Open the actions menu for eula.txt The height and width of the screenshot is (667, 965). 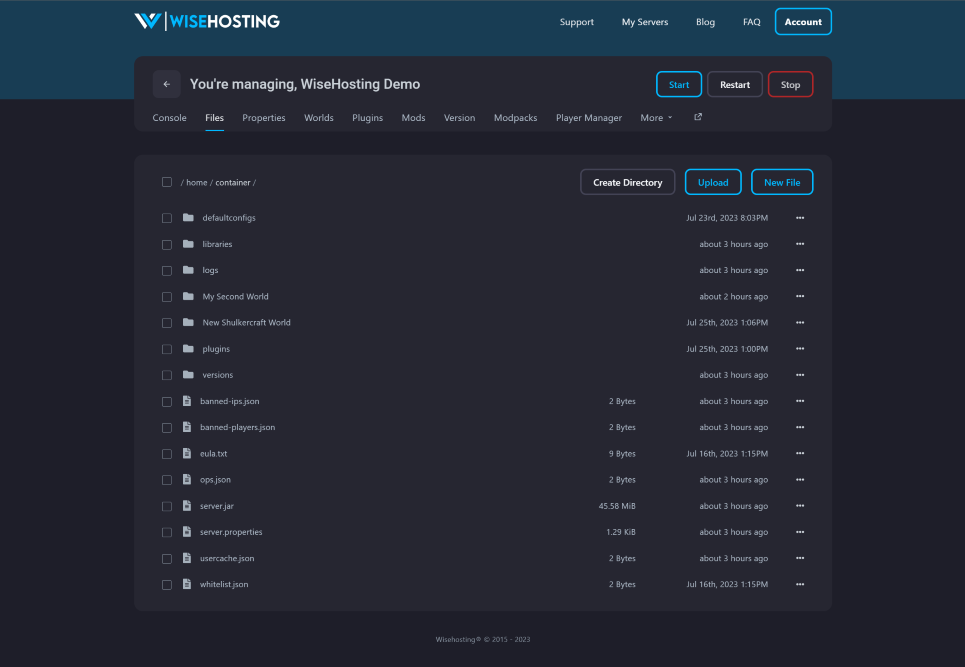pyautogui.click(x=799, y=453)
